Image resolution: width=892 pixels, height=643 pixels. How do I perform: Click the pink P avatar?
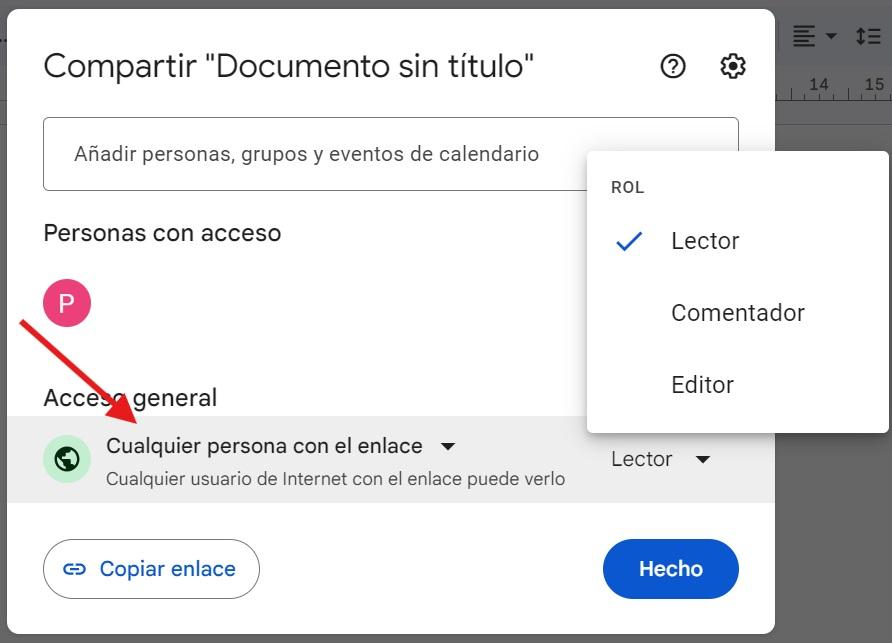point(67,302)
